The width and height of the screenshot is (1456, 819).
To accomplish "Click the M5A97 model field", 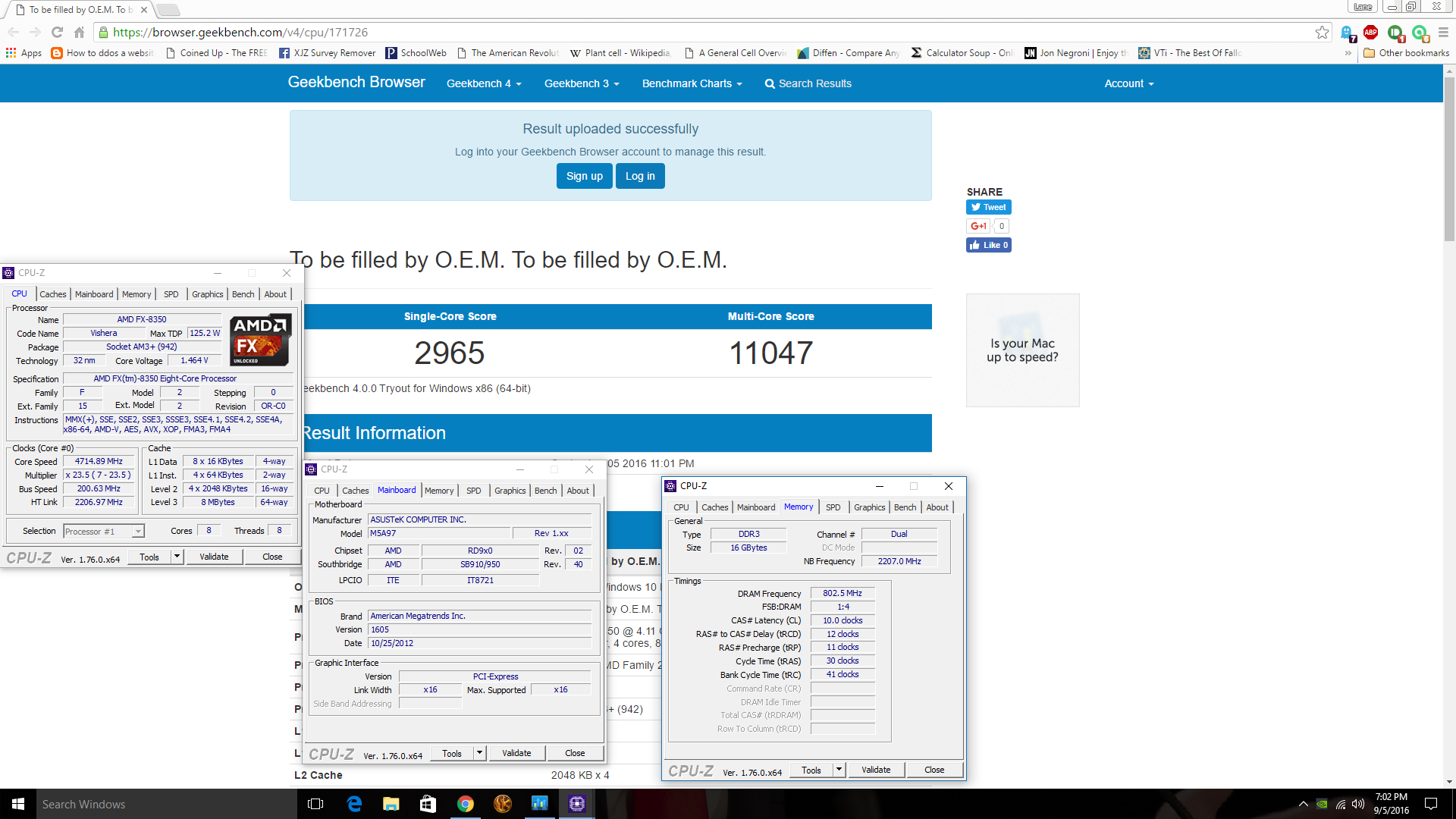I will [439, 533].
